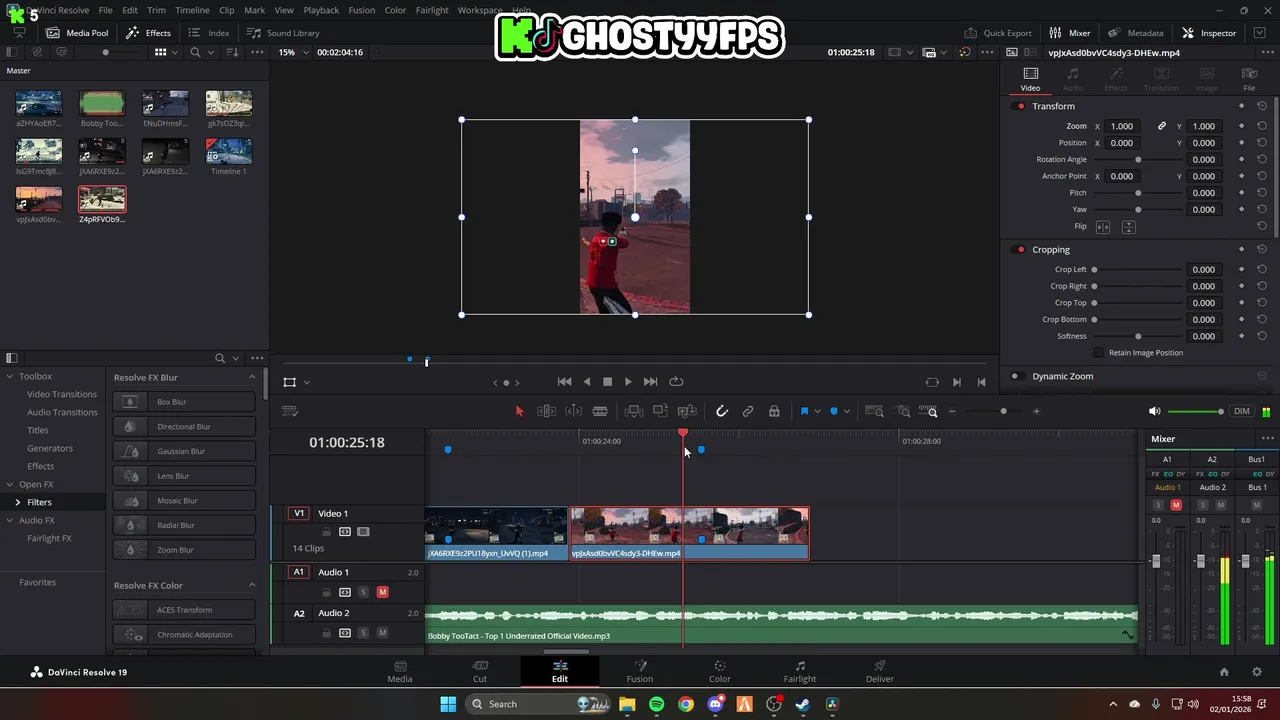Select the Trim Edit Mode tool
This screenshot has width=1280, height=720.
pos(546,411)
